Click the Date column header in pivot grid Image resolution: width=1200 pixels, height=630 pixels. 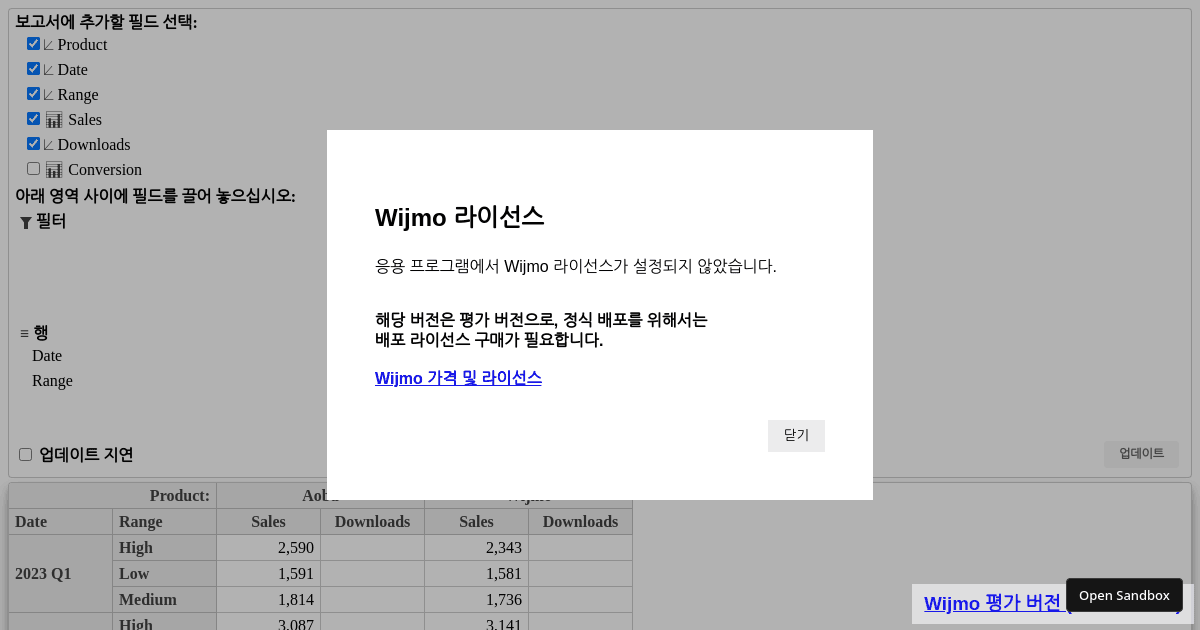click(61, 522)
